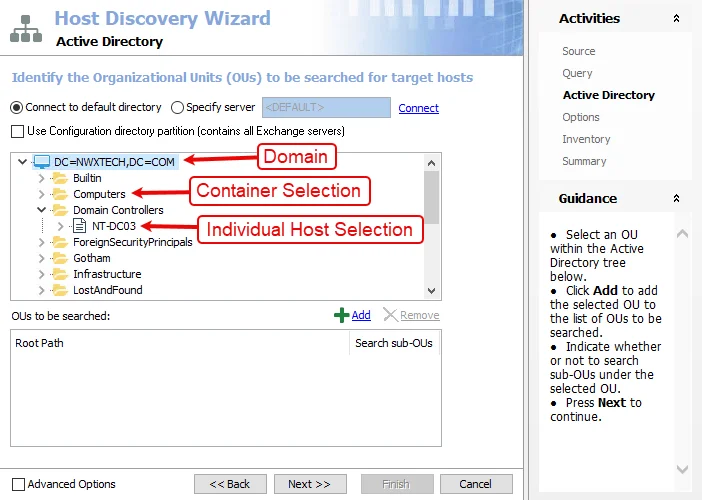Select the Infrastructure OU label
702x500 pixels.
click(107, 274)
